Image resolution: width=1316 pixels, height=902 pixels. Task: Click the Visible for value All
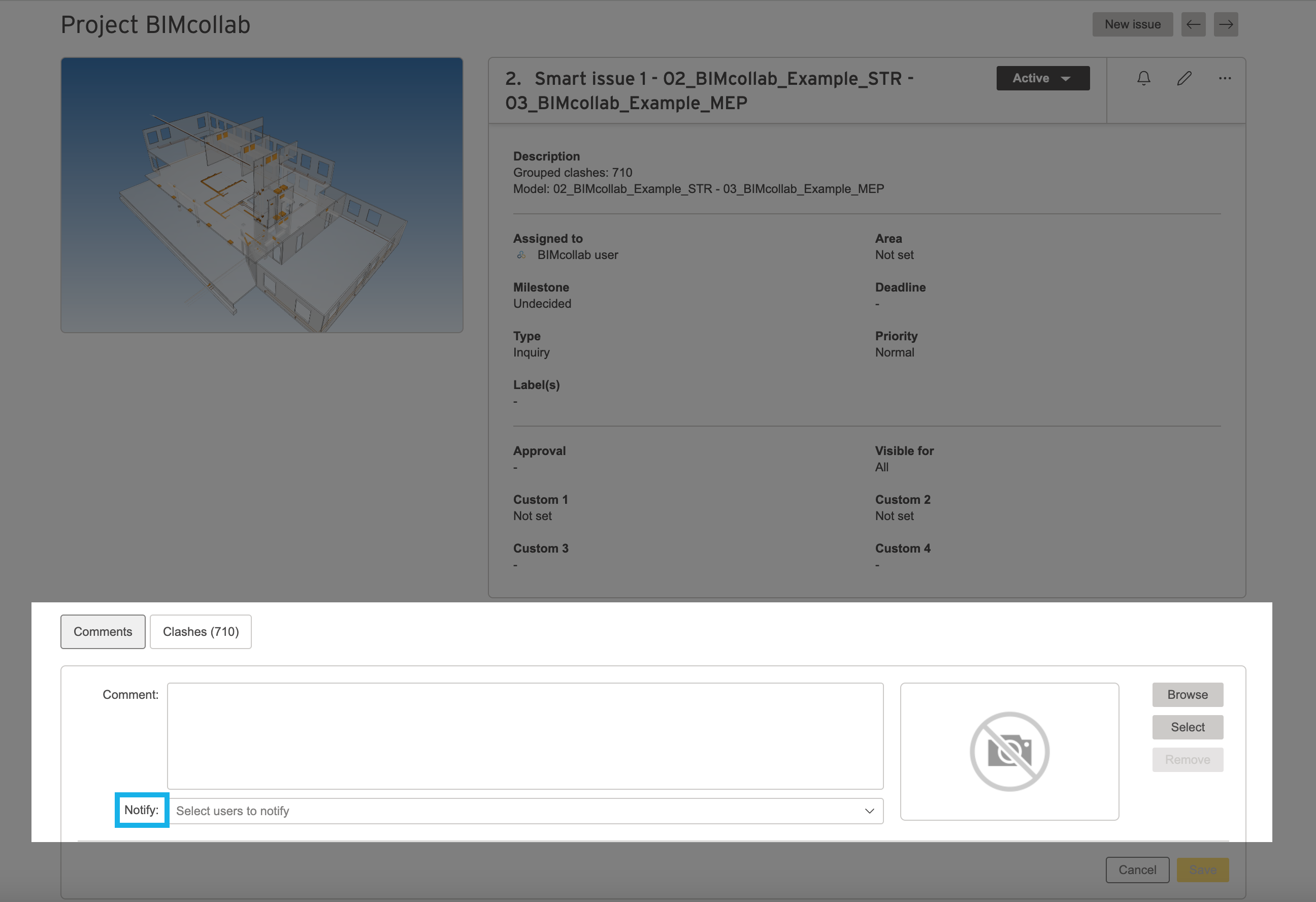coord(882,467)
